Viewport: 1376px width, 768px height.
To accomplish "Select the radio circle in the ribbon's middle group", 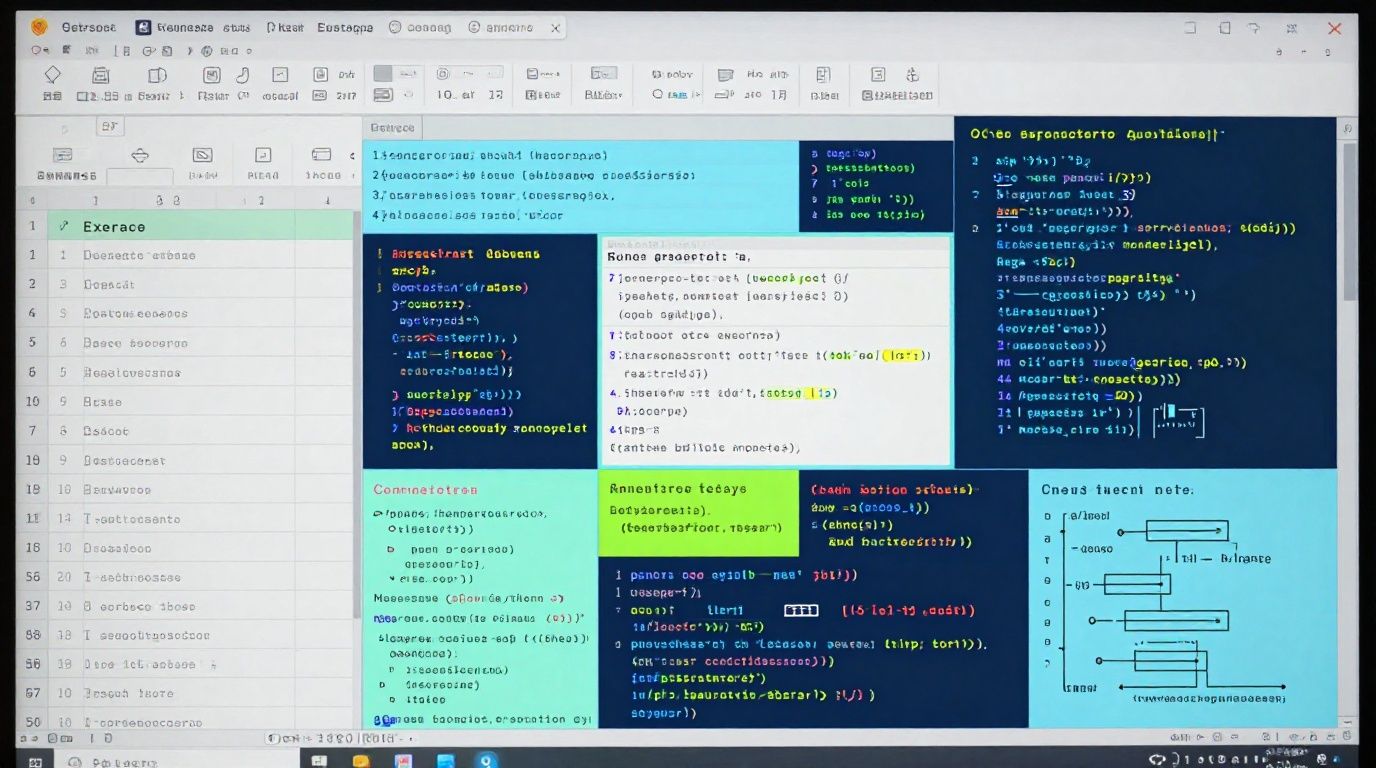I will pyautogui.click(x=658, y=95).
